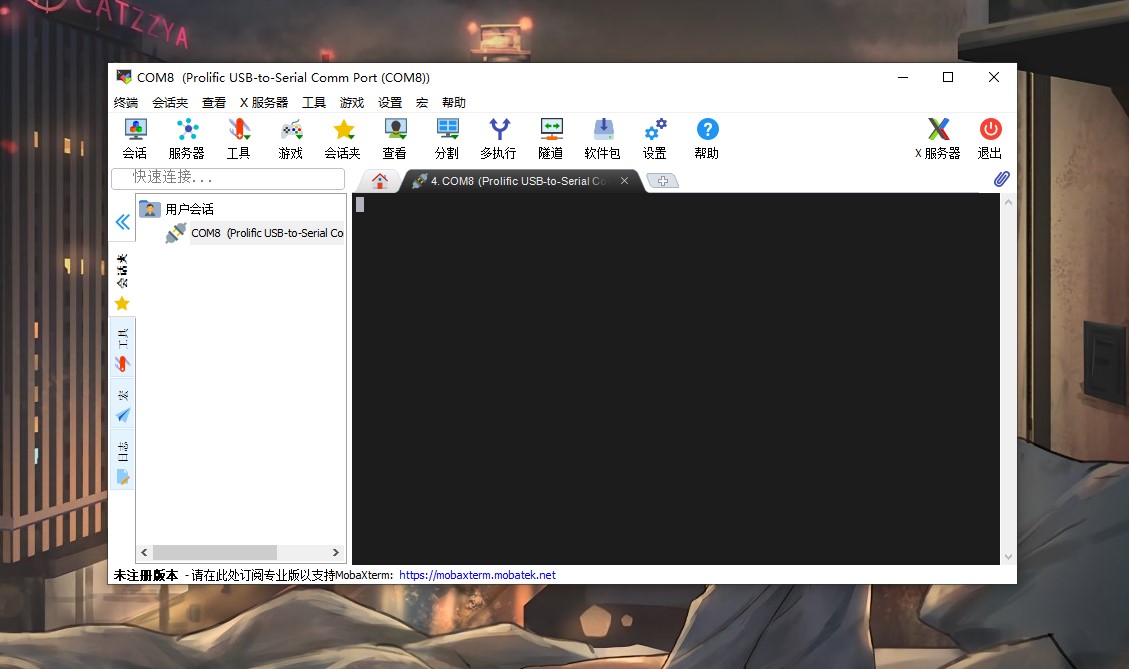The width and height of the screenshot is (1129, 669).
Task: Click the 服务器 (Servers) toolbar icon
Action: (186, 139)
